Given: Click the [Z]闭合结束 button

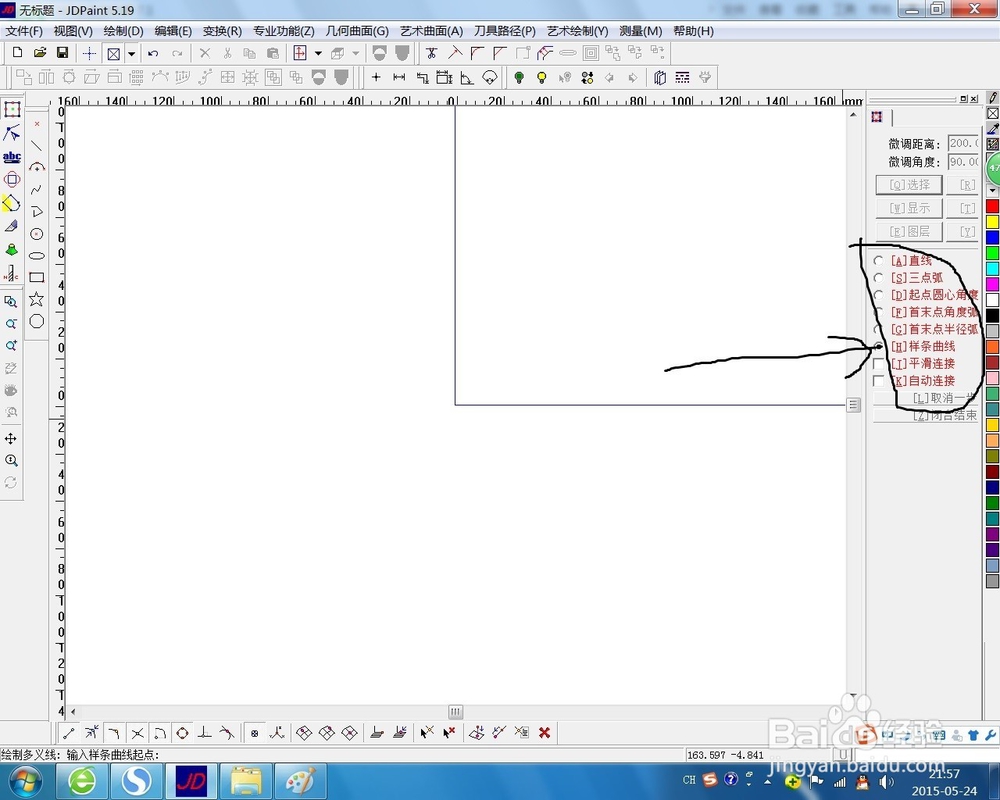Looking at the screenshot, I should click(925, 415).
